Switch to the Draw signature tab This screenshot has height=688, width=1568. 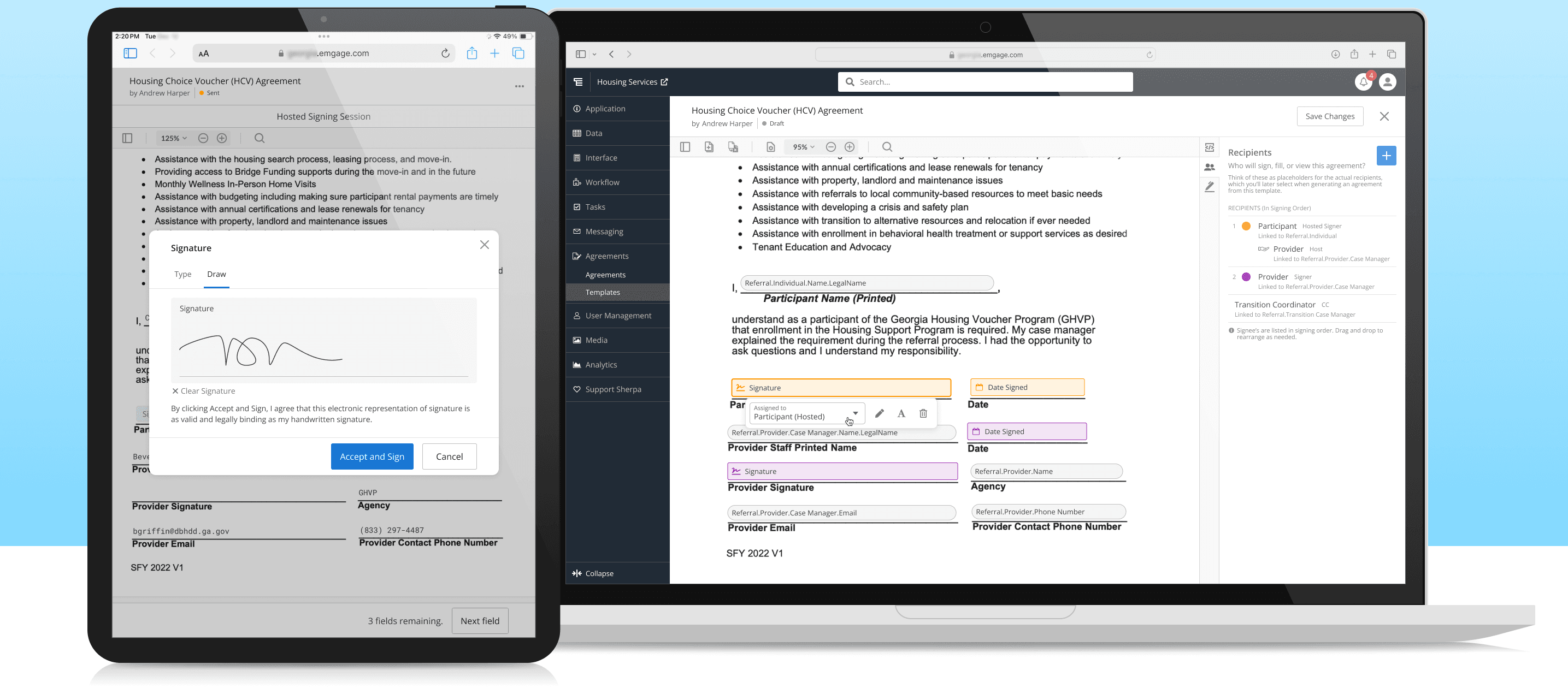click(216, 274)
